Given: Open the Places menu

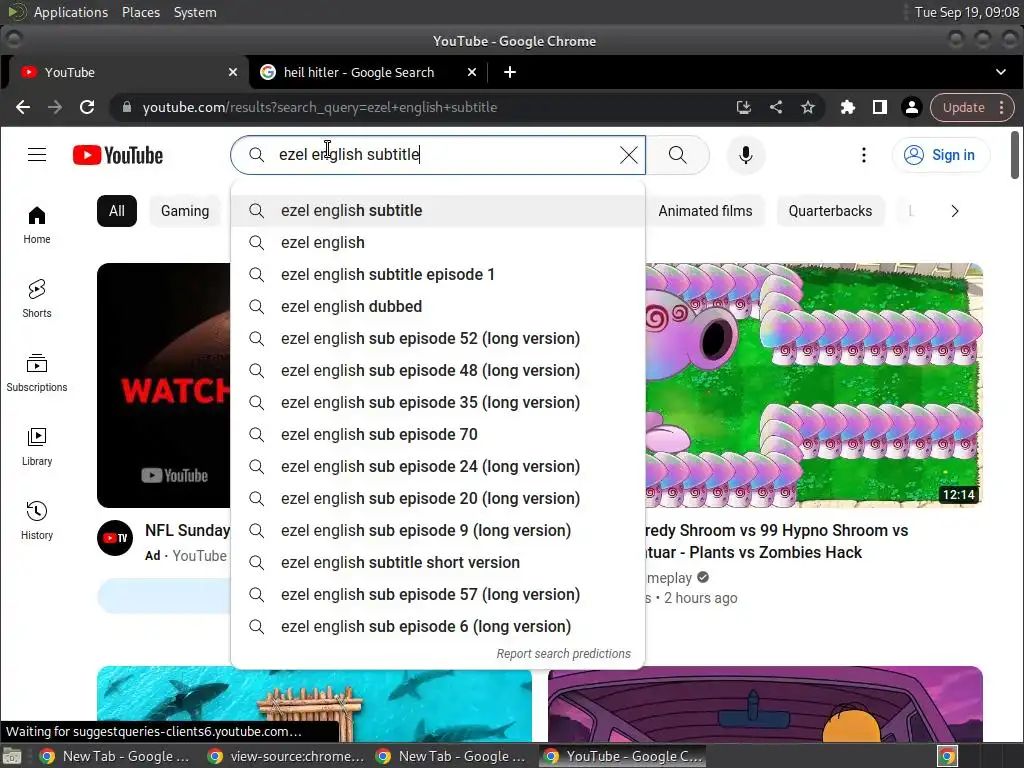Looking at the screenshot, I should [140, 12].
